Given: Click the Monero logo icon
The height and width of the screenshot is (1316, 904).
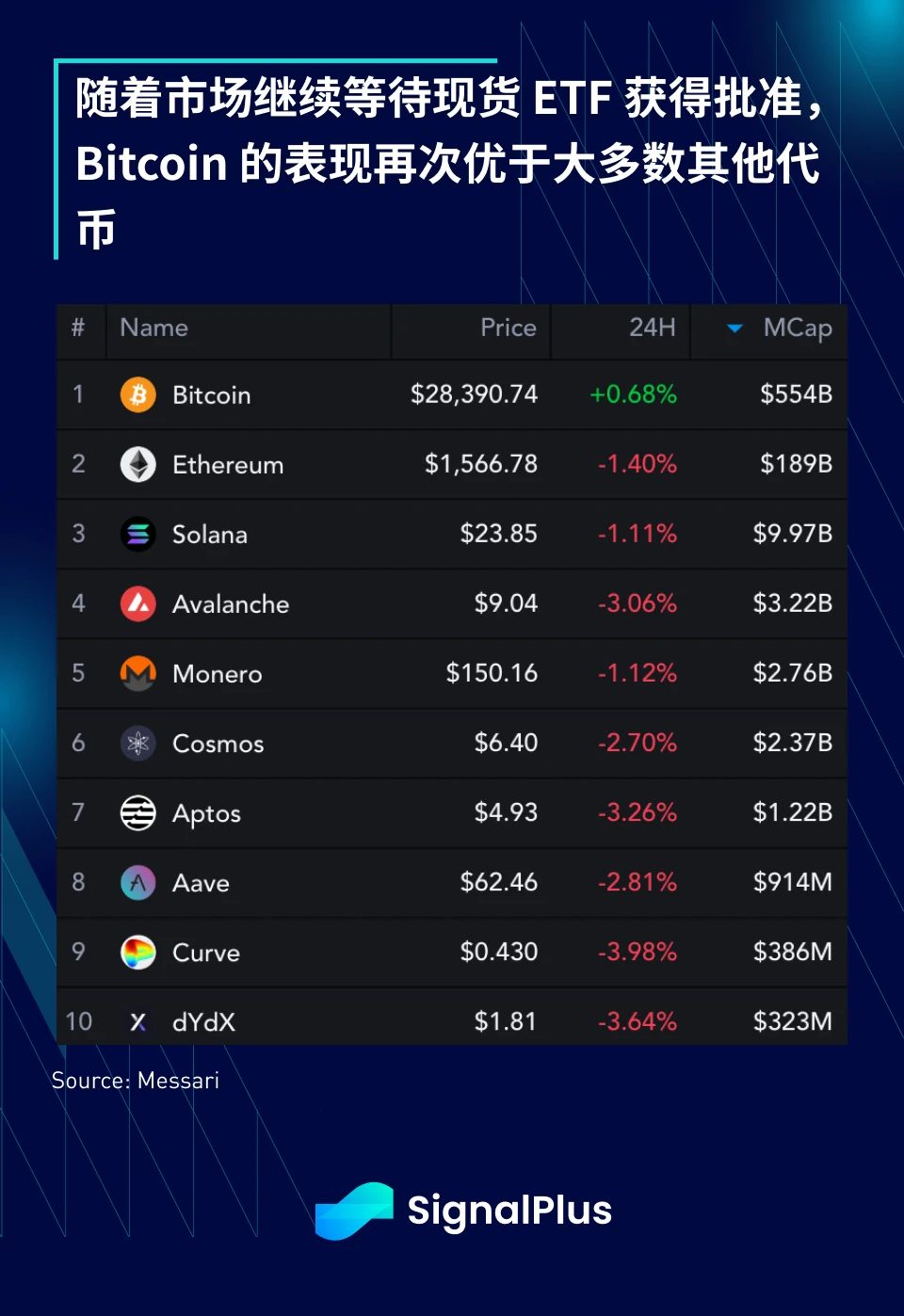Looking at the screenshot, I should pyautogui.click(x=138, y=673).
